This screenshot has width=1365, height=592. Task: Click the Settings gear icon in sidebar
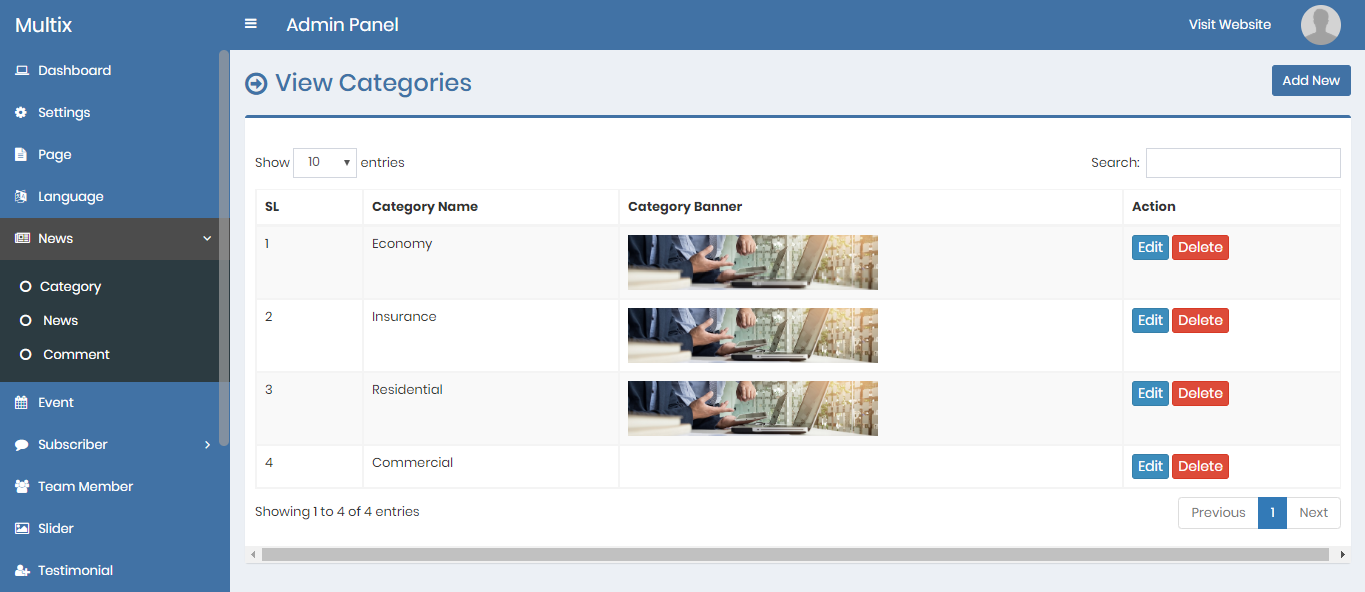(21, 113)
